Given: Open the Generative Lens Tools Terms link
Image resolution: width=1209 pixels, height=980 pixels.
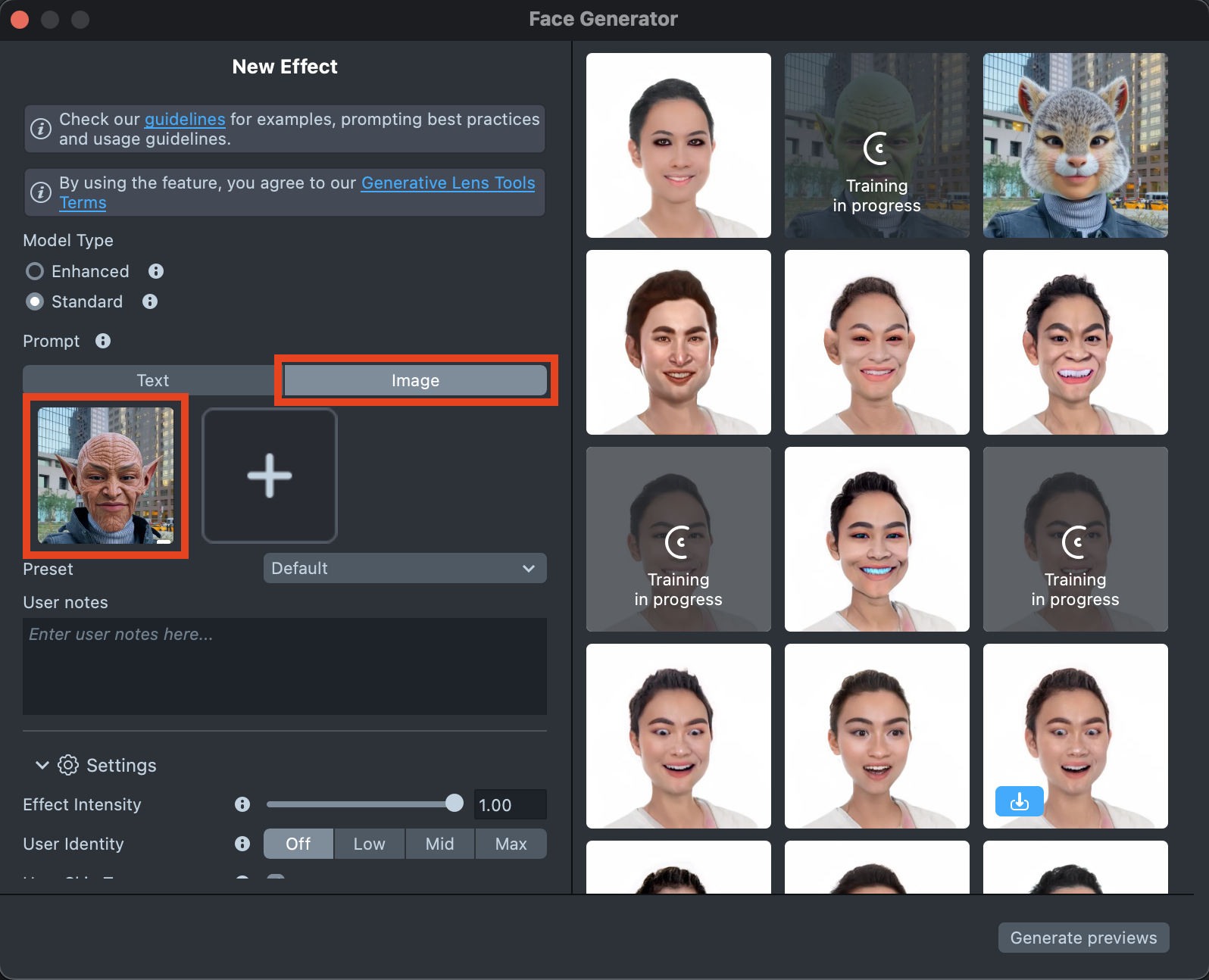Looking at the screenshot, I should pos(447,183).
